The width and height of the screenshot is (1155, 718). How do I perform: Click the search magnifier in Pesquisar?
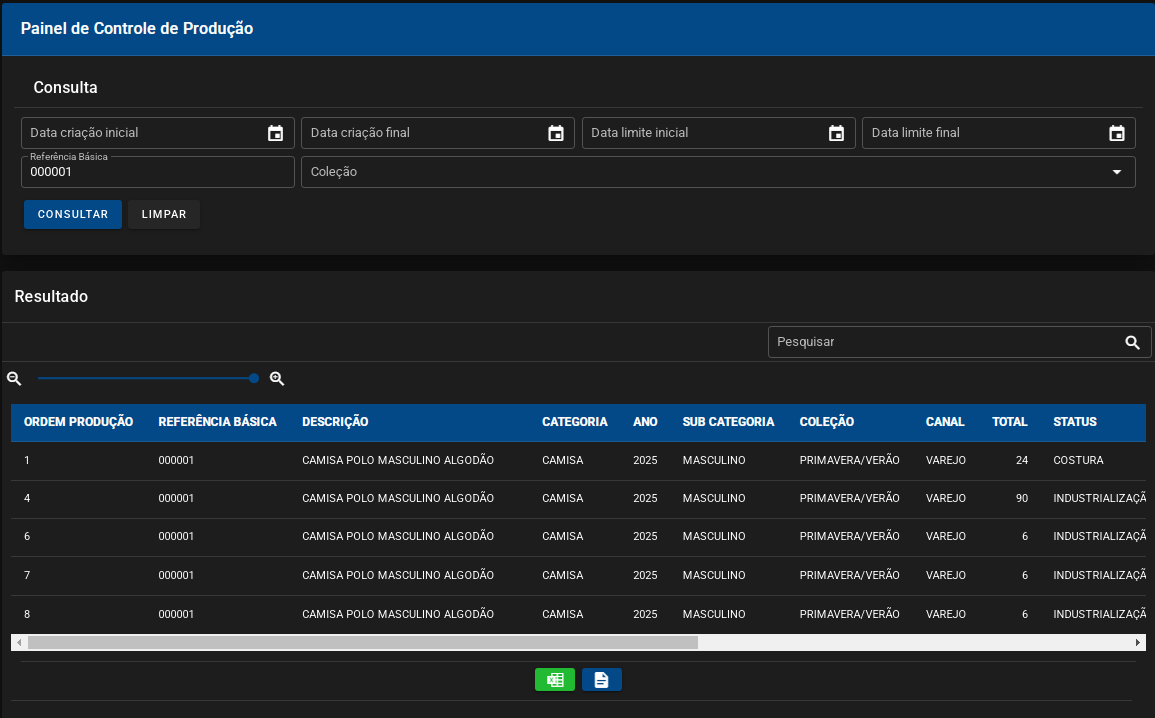click(x=1132, y=342)
